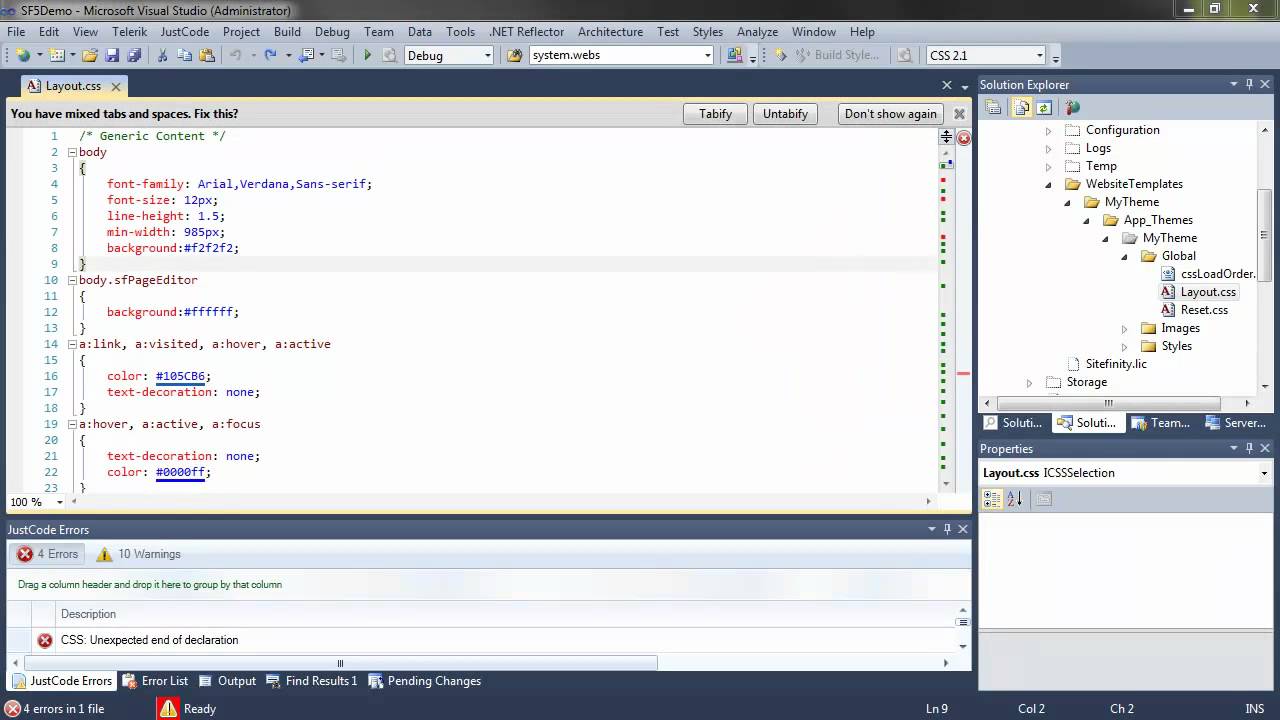1280x720 pixels.
Task: Select Reset.css in Solution Explorer
Action: pyautogui.click(x=1204, y=310)
